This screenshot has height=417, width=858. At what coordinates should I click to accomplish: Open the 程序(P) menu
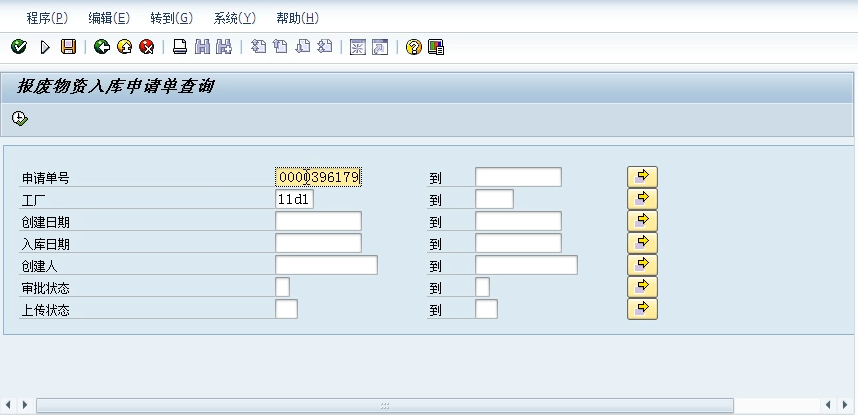point(47,18)
